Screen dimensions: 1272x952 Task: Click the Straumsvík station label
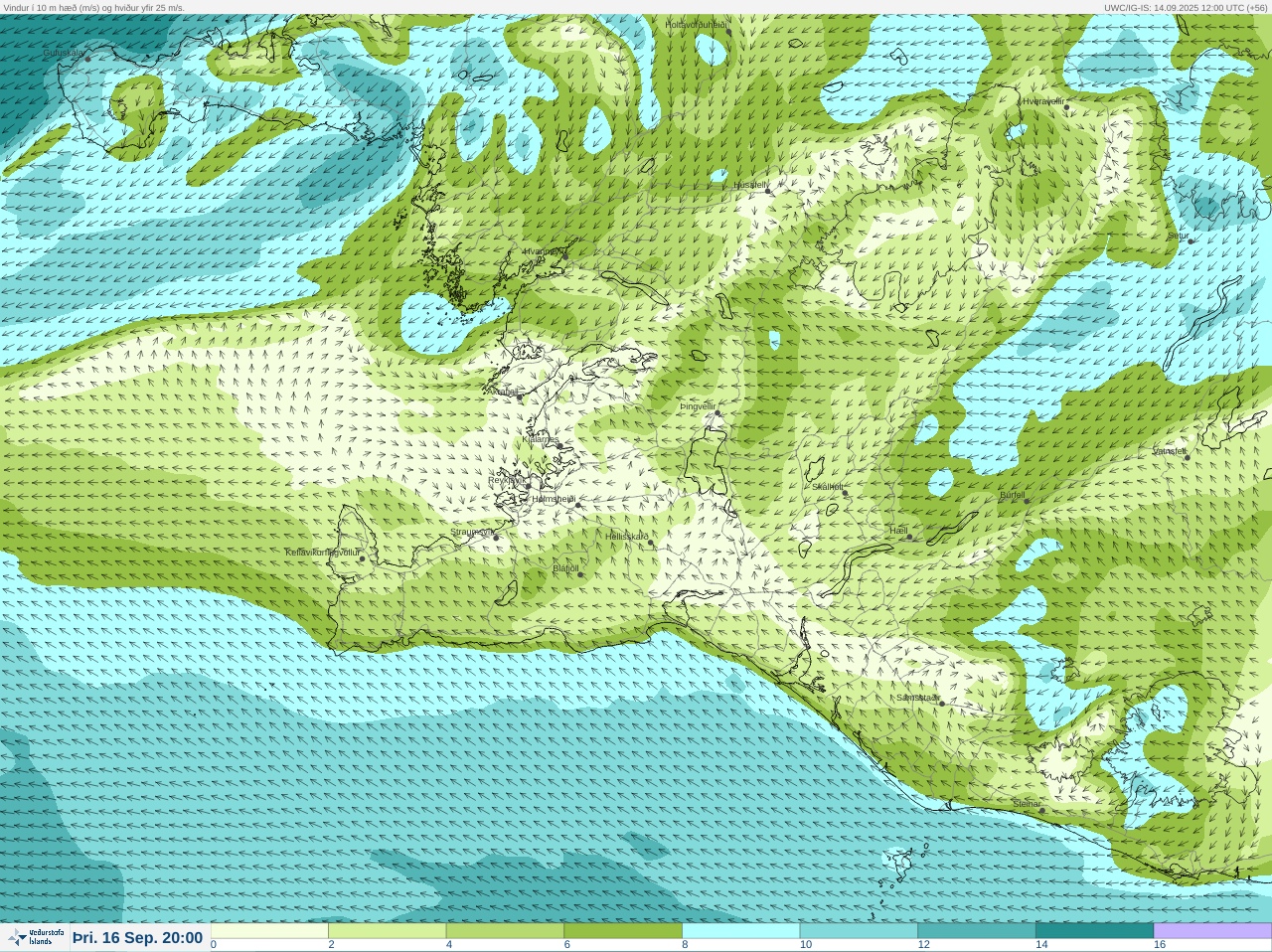coord(471,532)
